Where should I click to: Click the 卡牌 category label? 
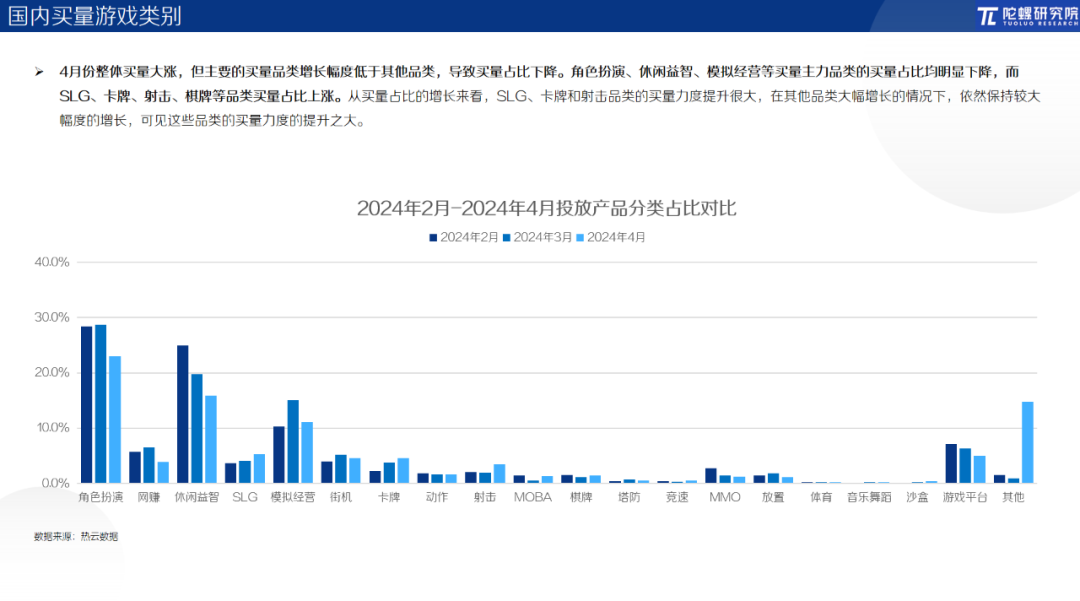[x=389, y=497]
